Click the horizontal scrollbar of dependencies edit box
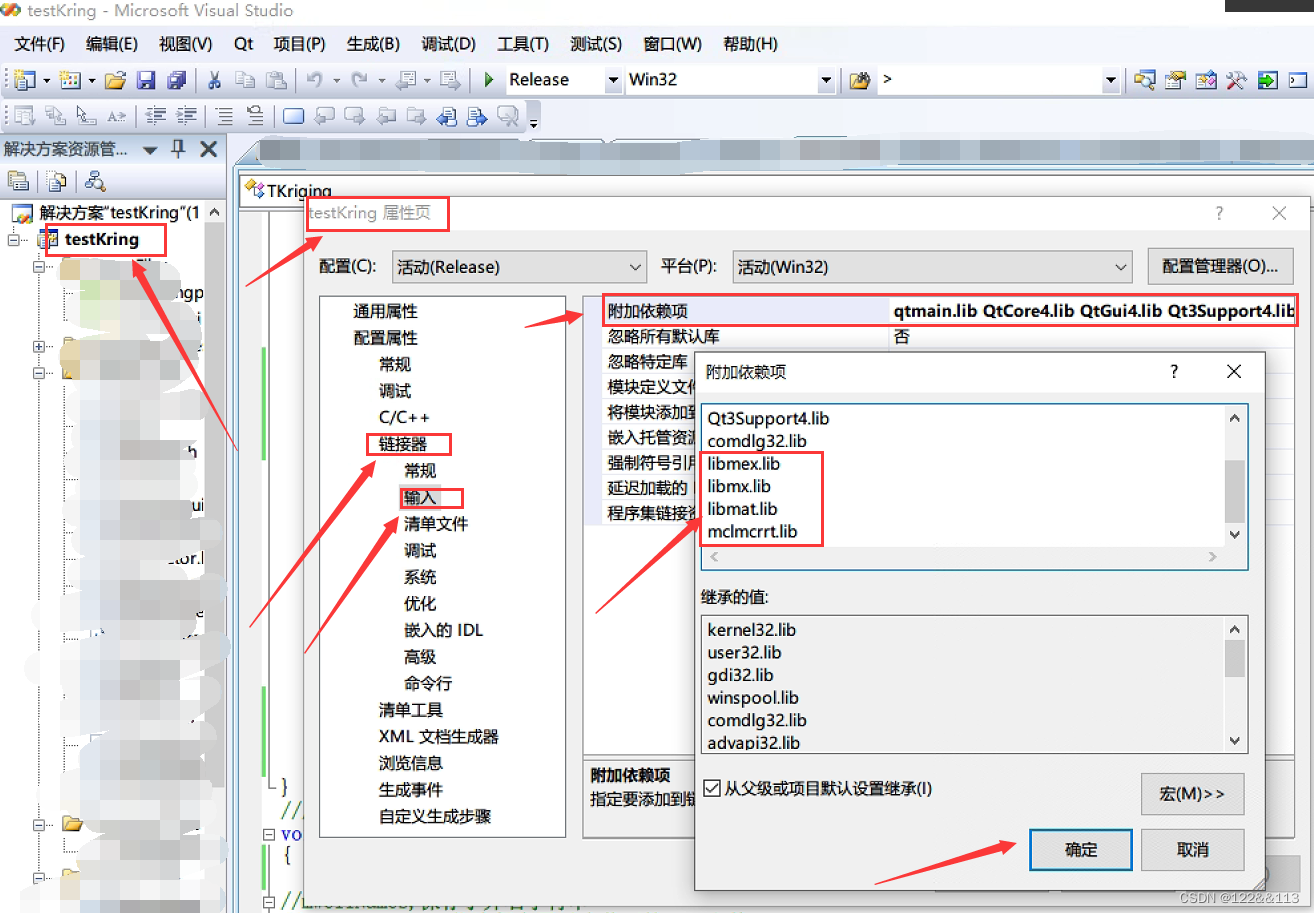Screen dimensions: 1314x913 964,557
